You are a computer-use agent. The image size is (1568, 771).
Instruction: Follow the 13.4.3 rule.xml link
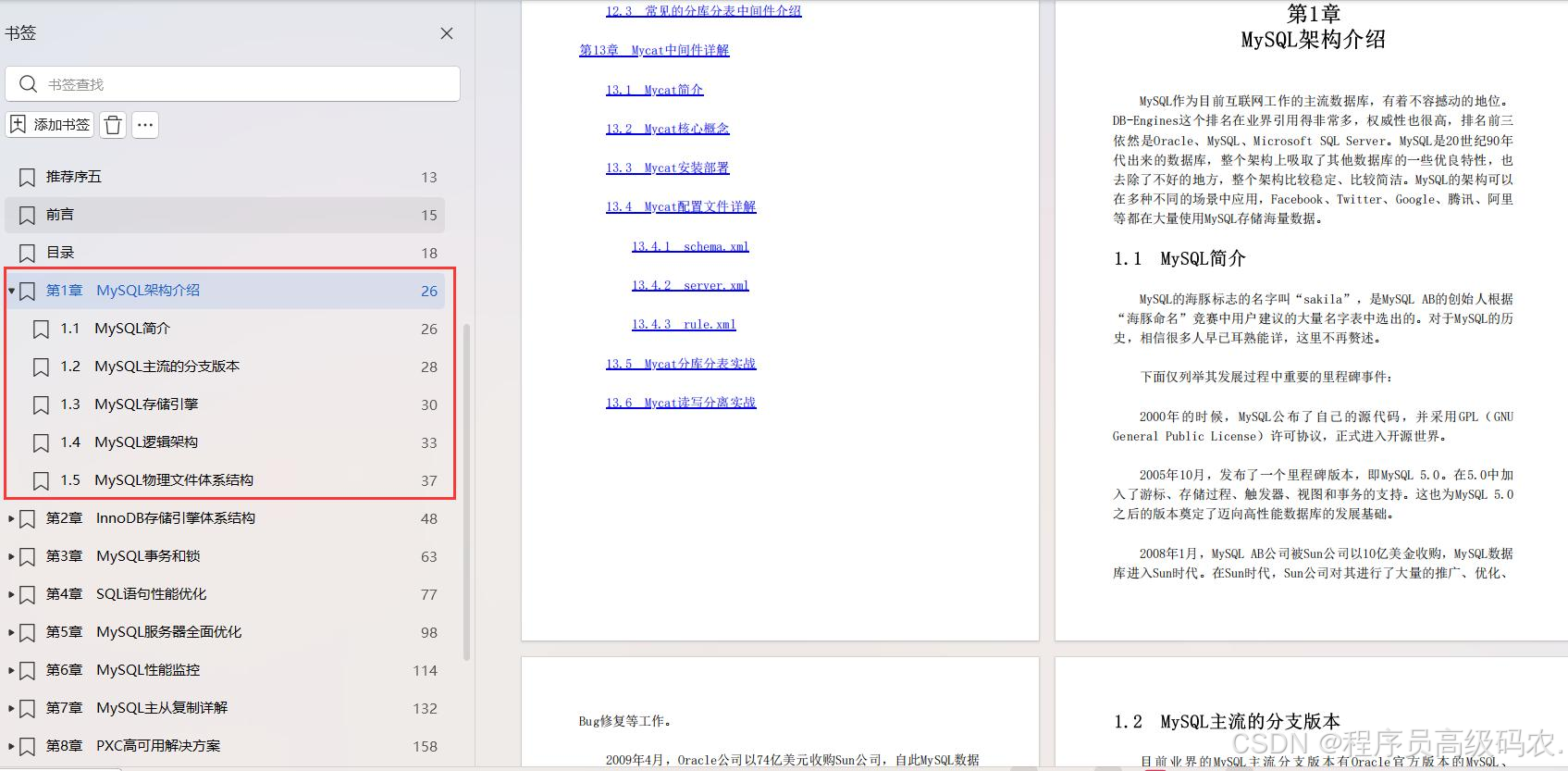coord(684,324)
